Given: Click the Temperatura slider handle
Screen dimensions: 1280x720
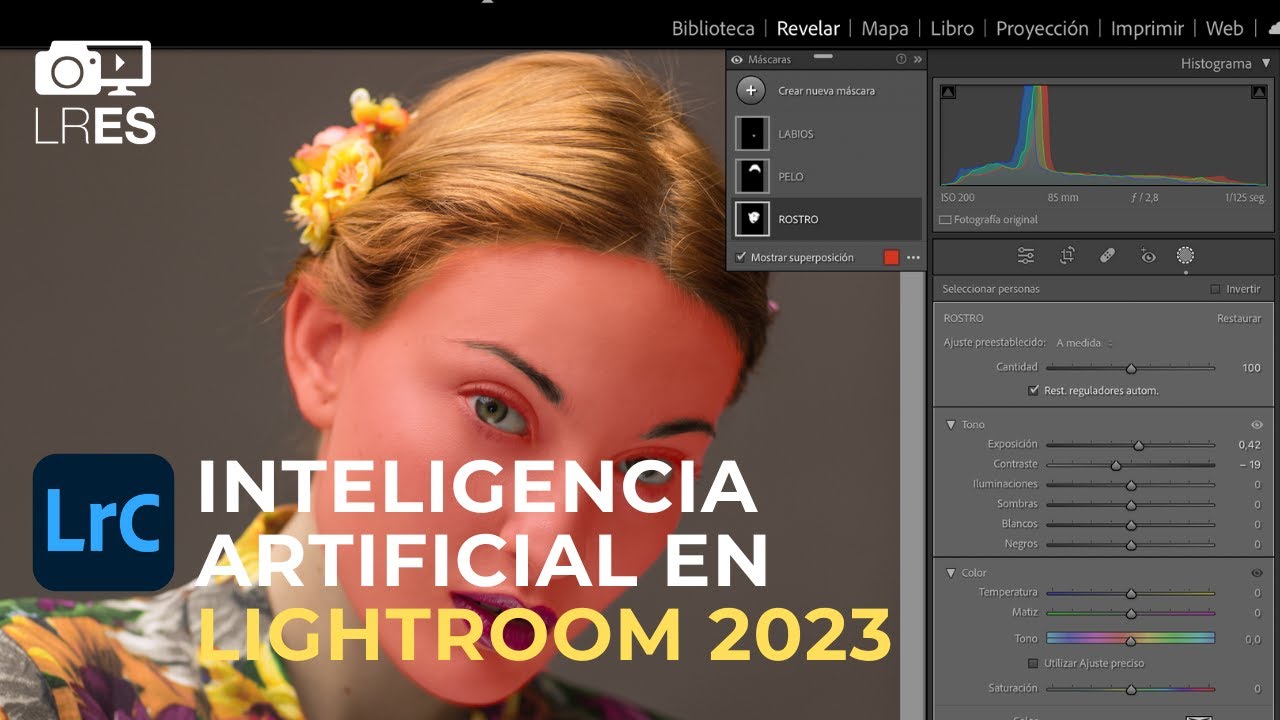Looking at the screenshot, I should click(1131, 593).
